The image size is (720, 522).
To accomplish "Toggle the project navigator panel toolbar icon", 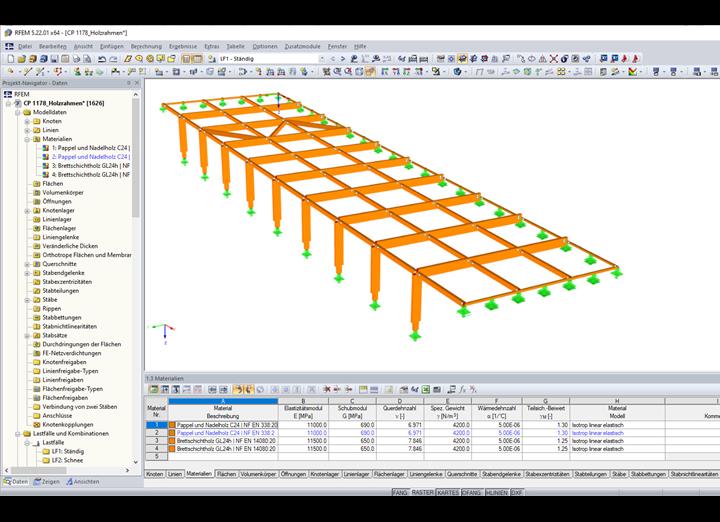I will coord(186,59).
